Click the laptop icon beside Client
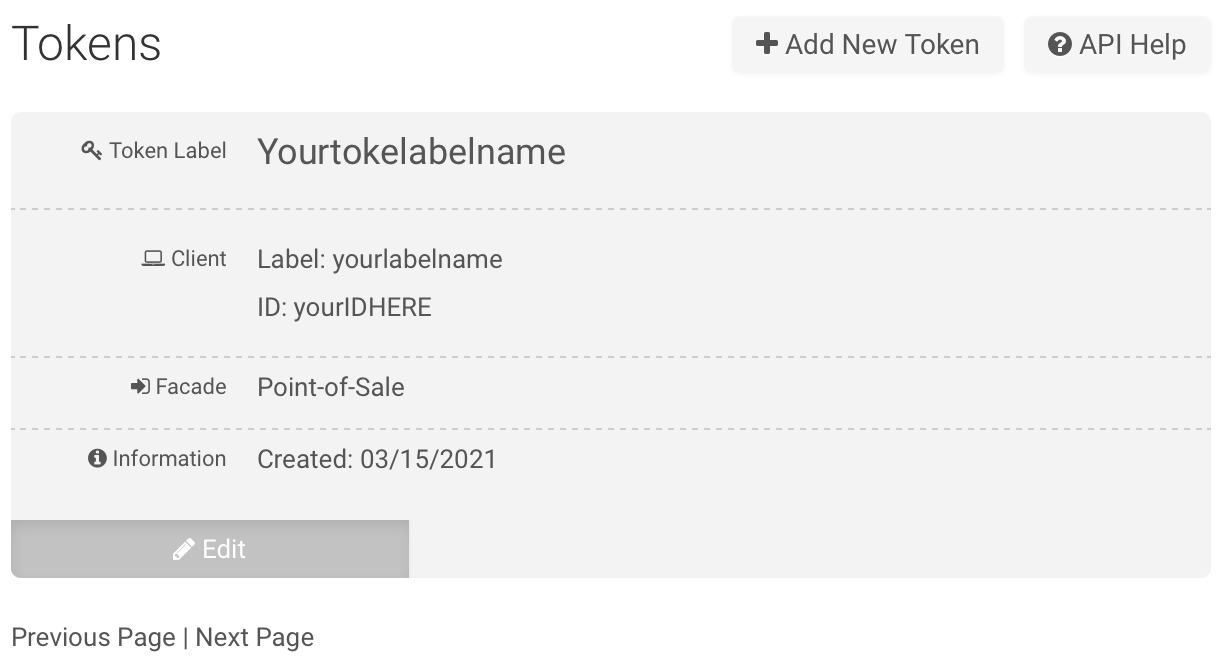This screenshot has height=660, width=1230. point(153,259)
